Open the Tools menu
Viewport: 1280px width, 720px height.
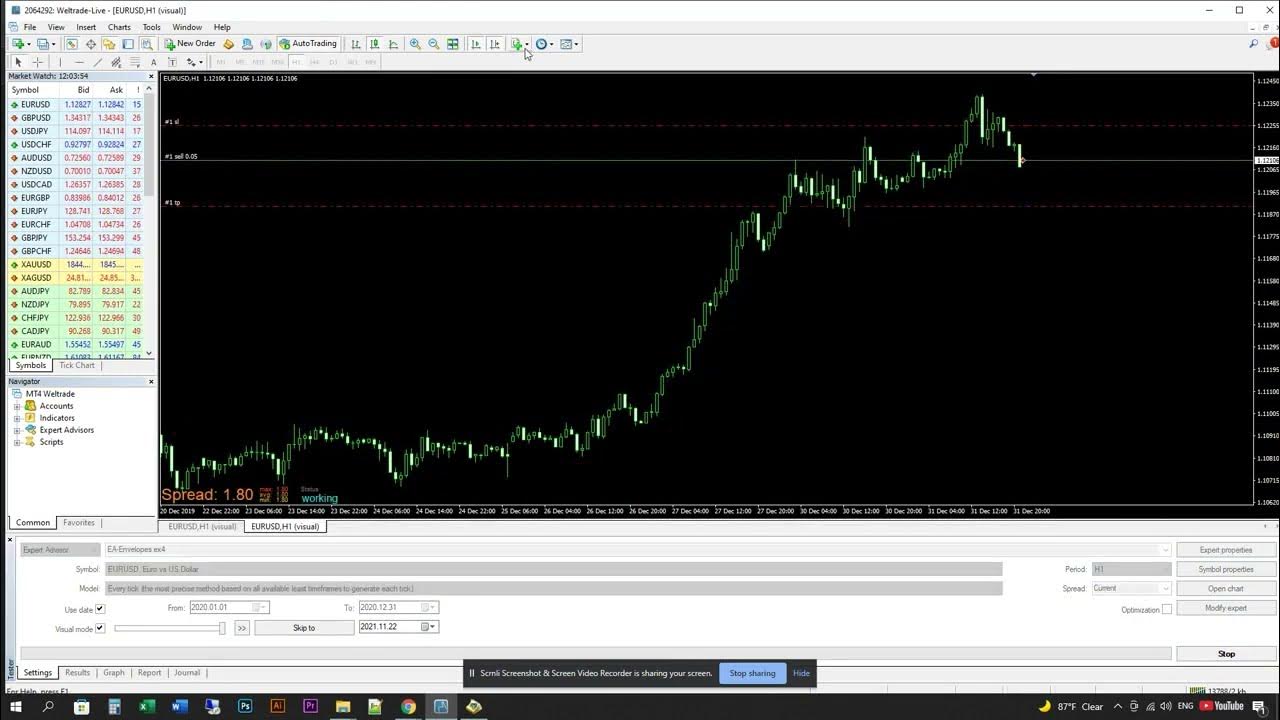click(x=151, y=27)
